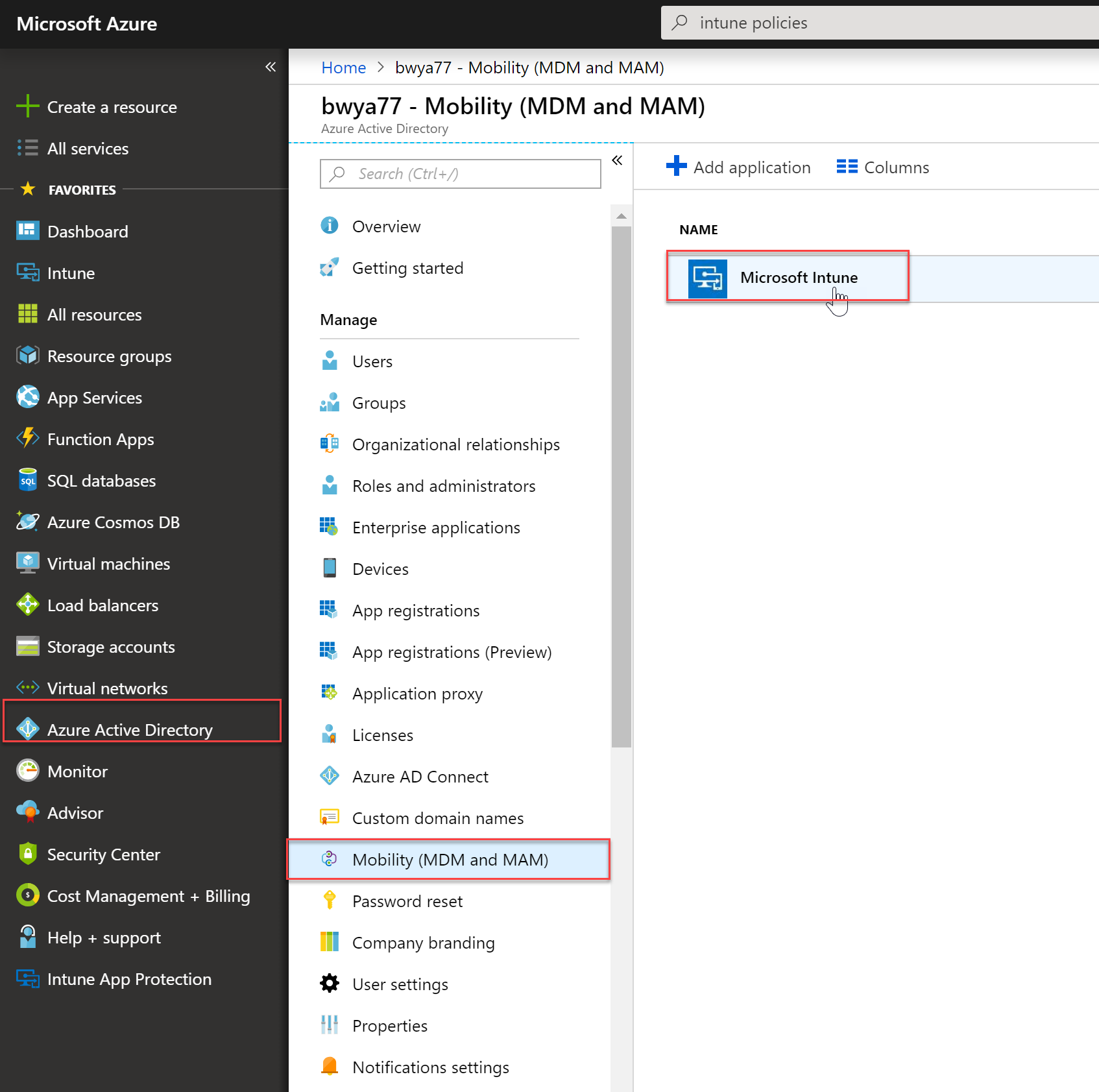
Task: Click the Getting started rocket icon
Action: coord(330,267)
